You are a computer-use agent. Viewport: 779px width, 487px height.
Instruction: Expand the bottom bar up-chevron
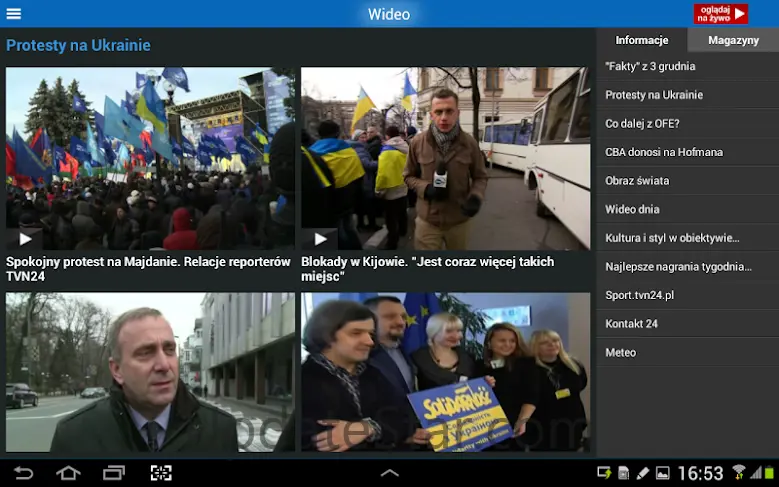[390, 473]
